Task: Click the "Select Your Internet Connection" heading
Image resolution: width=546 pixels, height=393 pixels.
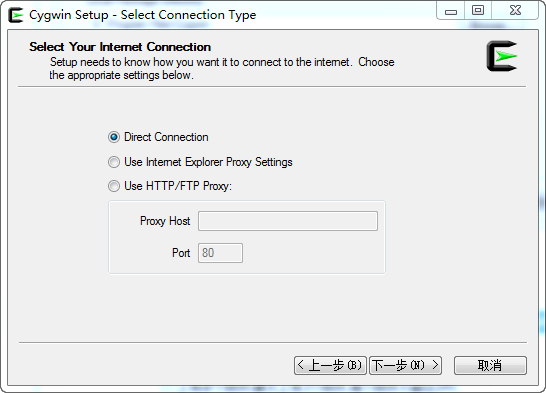Action: [120, 47]
